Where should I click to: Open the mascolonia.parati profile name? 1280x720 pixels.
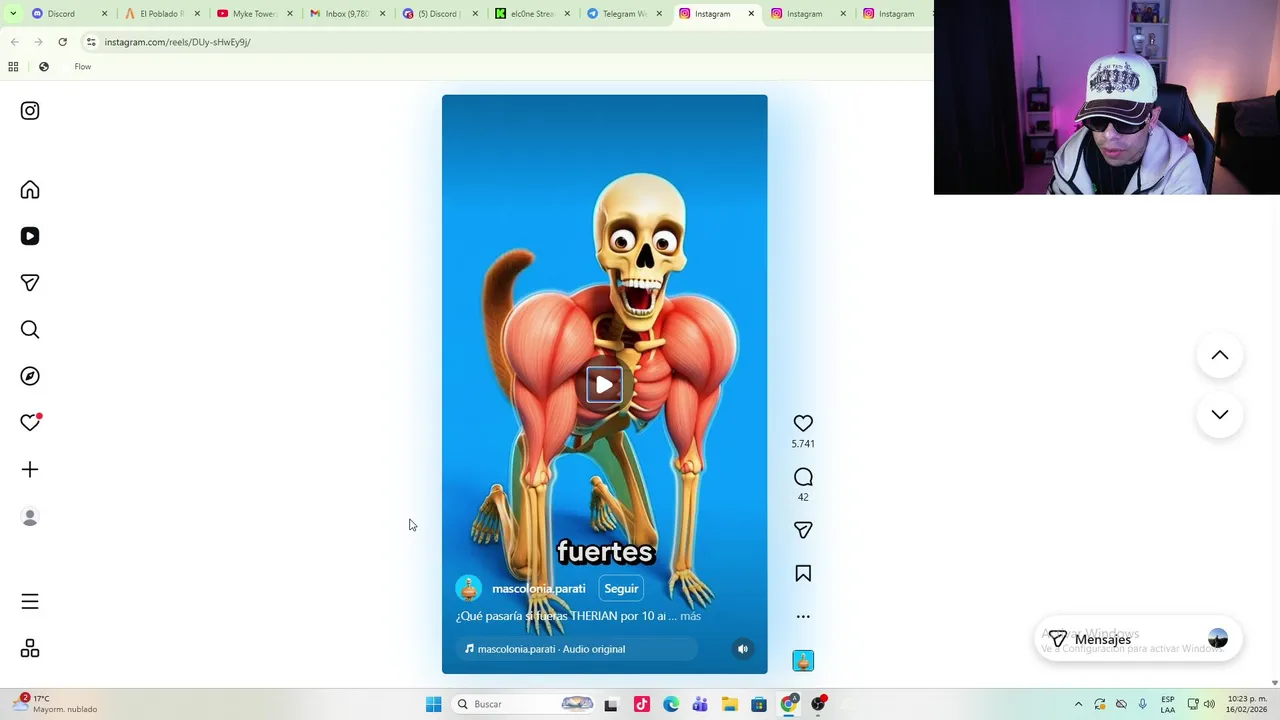[x=538, y=589]
